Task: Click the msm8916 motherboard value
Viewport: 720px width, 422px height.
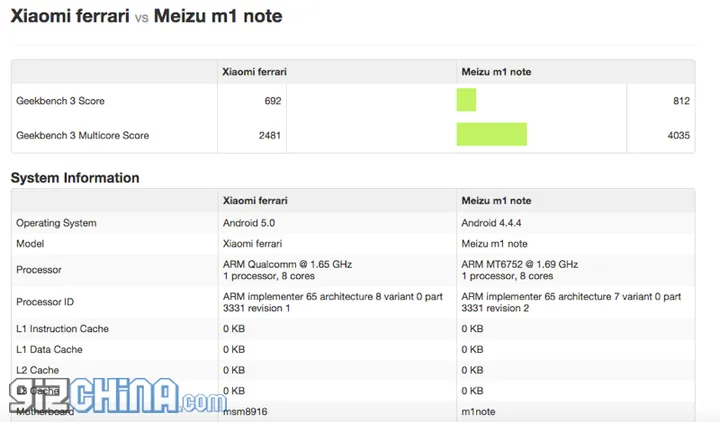Action: [246, 410]
